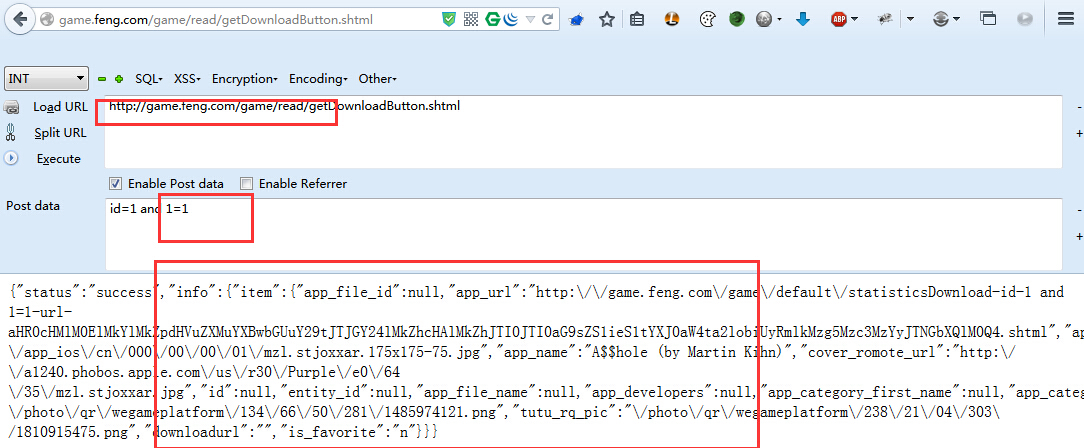Screen dimensions: 1084x448
Task: Open the XSS menu in HackBar
Action: (x=187, y=79)
